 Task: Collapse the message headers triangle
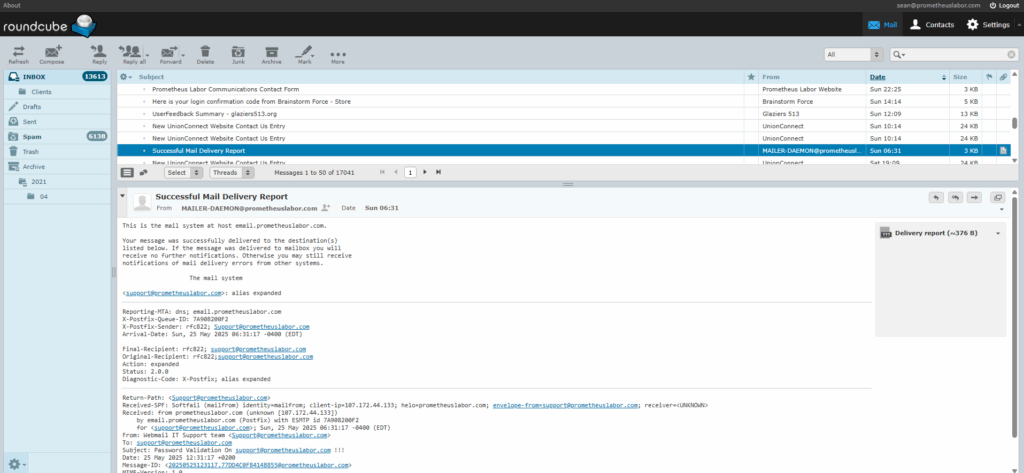tap(122, 195)
